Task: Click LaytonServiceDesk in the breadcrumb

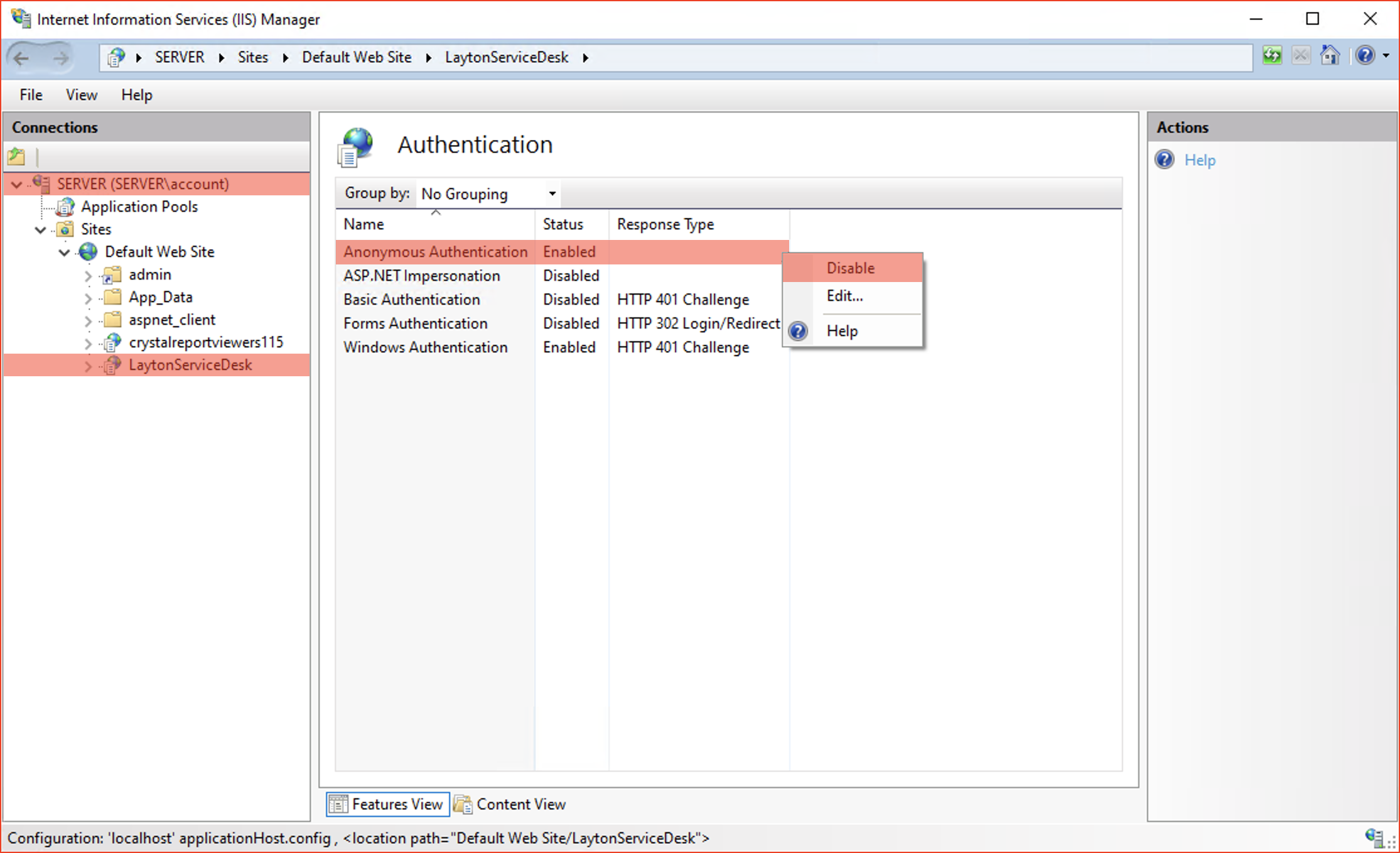Action: 507,57
